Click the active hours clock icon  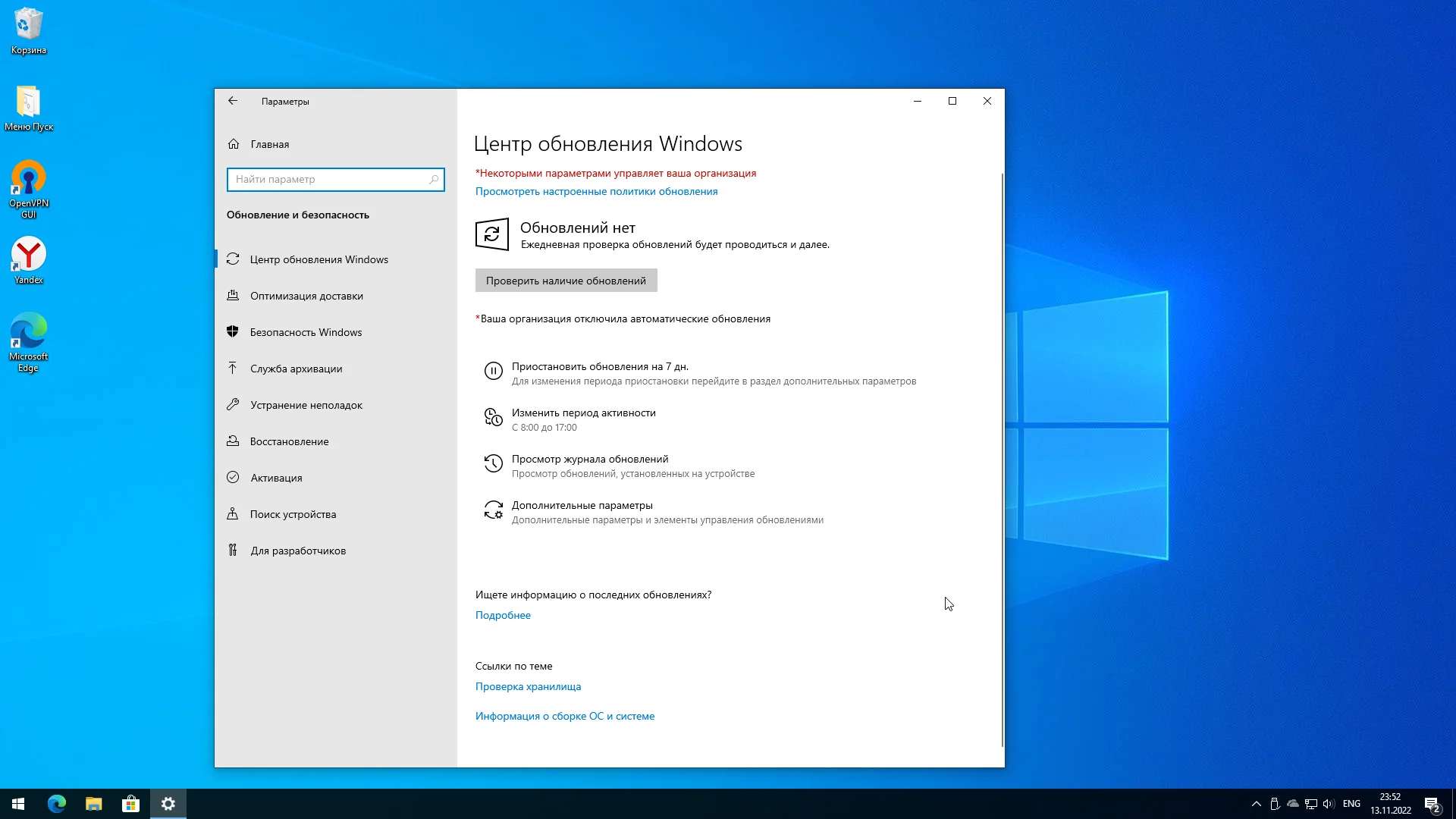coord(493,417)
